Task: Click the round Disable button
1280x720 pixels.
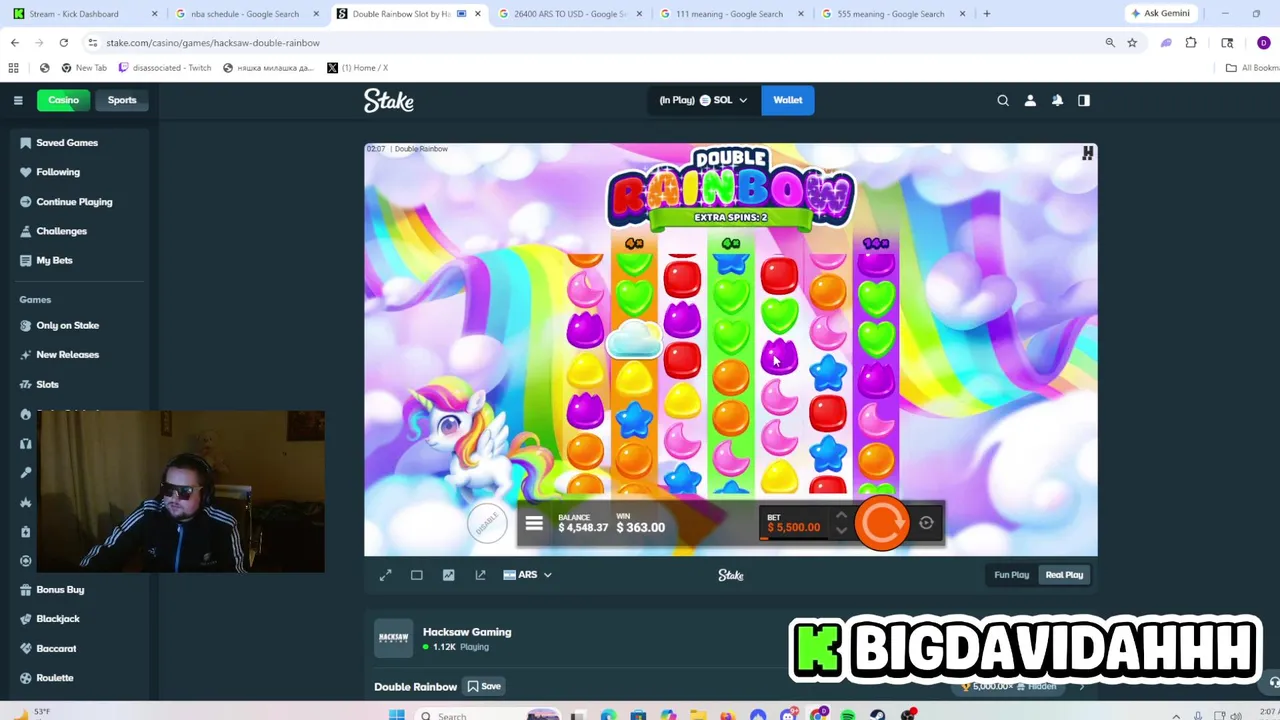Action: 487,523
